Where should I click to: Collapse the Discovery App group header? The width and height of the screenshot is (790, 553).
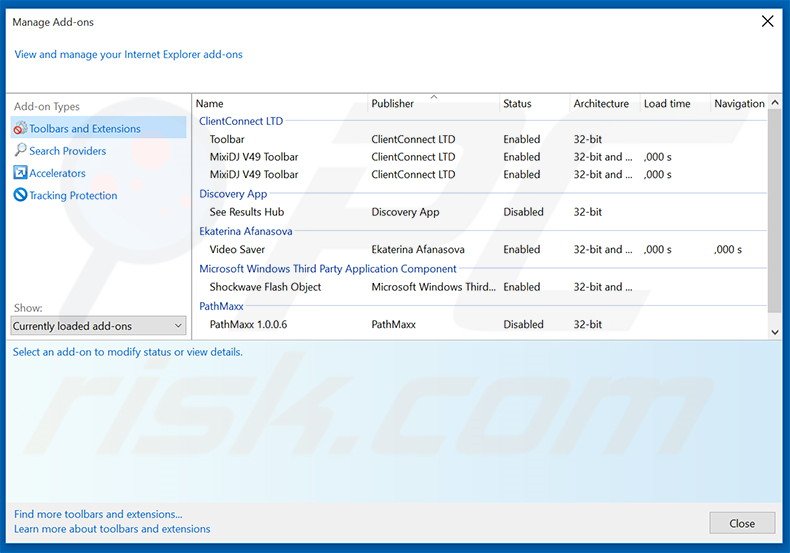pyautogui.click(x=233, y=194)
